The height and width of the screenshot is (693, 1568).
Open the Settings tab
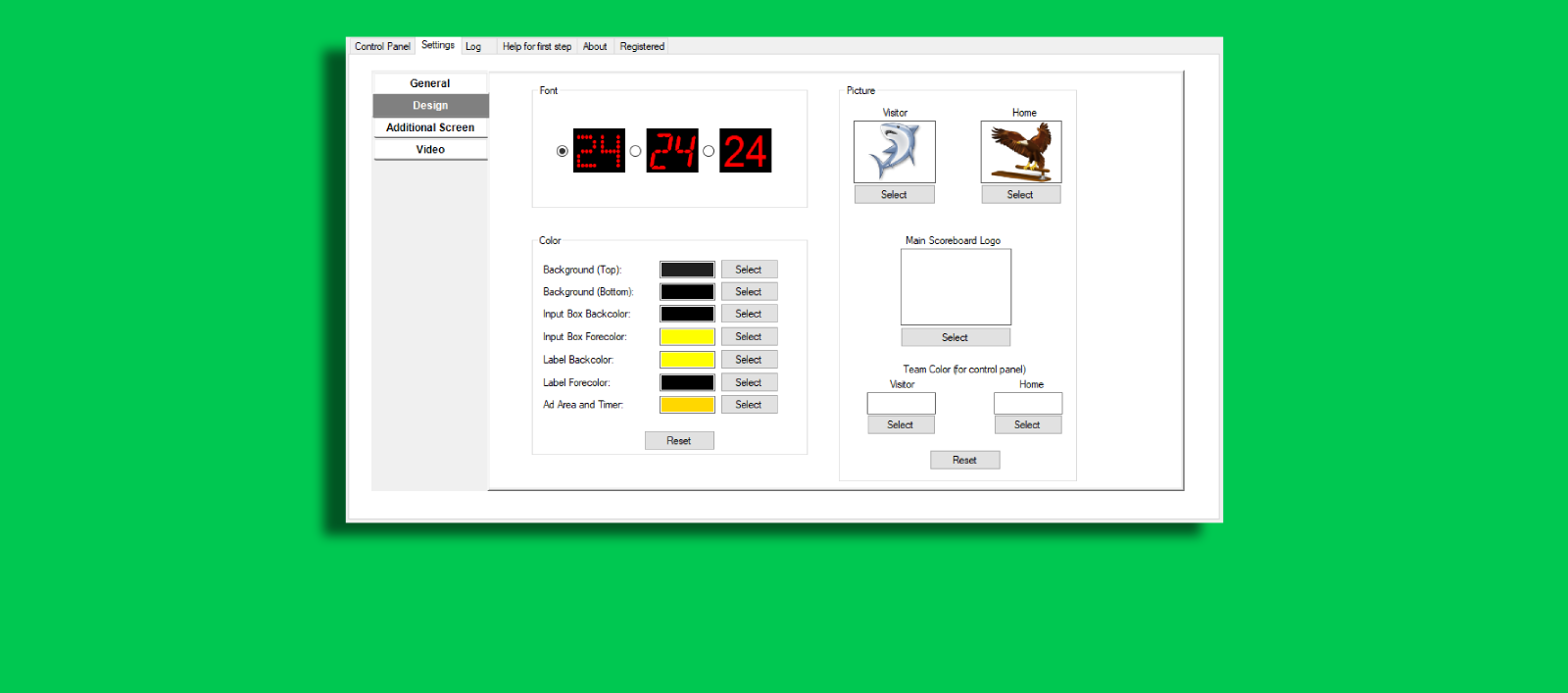(437, 45)
